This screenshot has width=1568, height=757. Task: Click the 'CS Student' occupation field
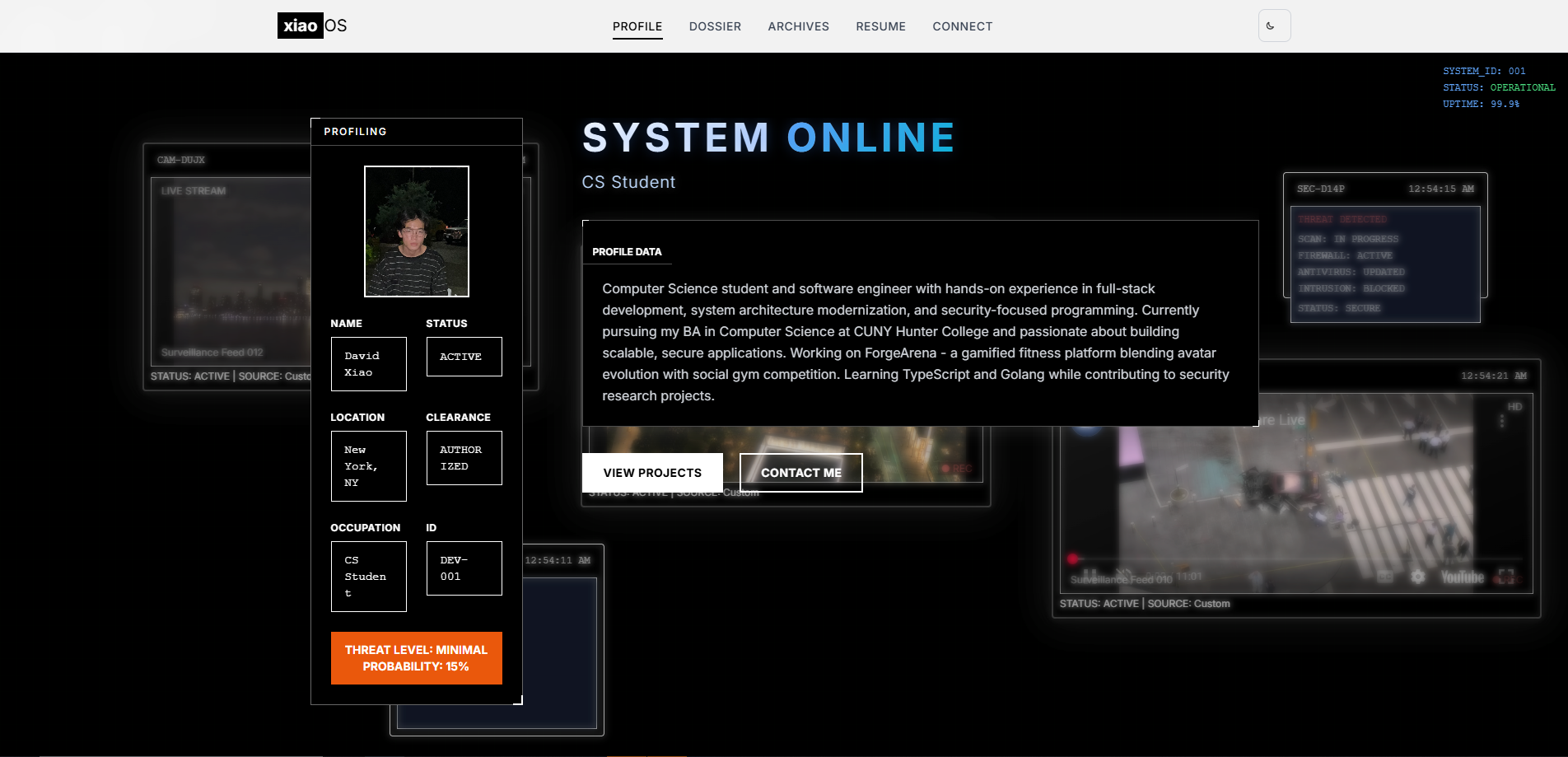(369, 577)
